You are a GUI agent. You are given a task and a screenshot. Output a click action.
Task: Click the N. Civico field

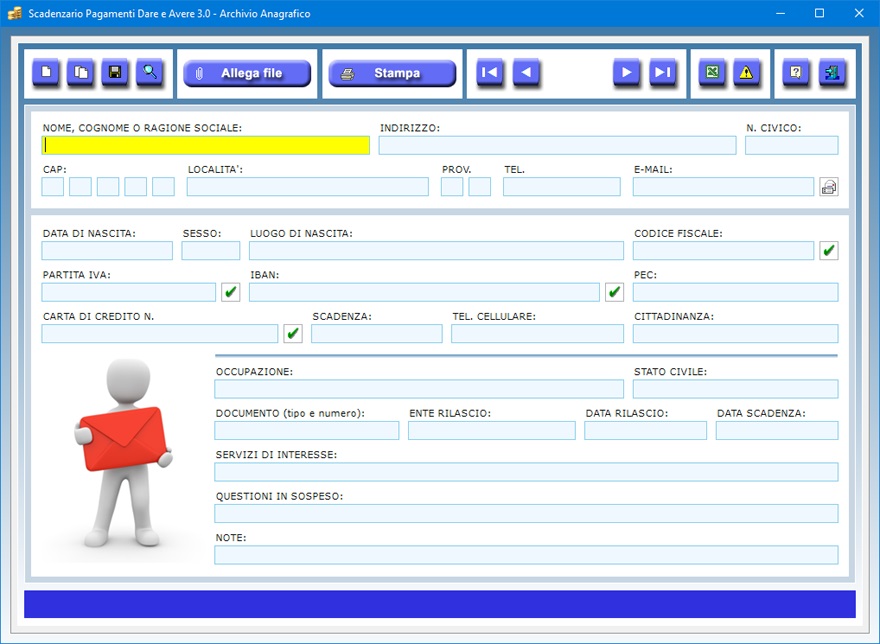(792, 145)
